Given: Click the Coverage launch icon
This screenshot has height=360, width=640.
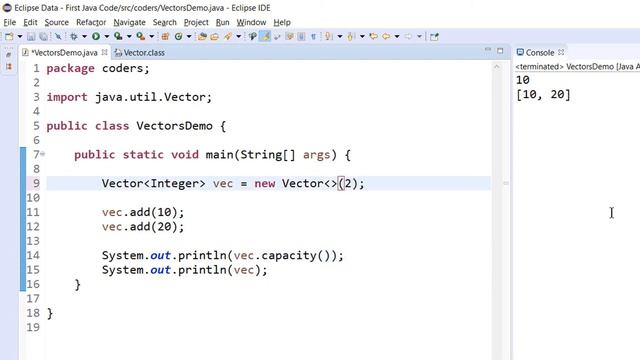Looking at the screenshot, I should pos(118,37).
